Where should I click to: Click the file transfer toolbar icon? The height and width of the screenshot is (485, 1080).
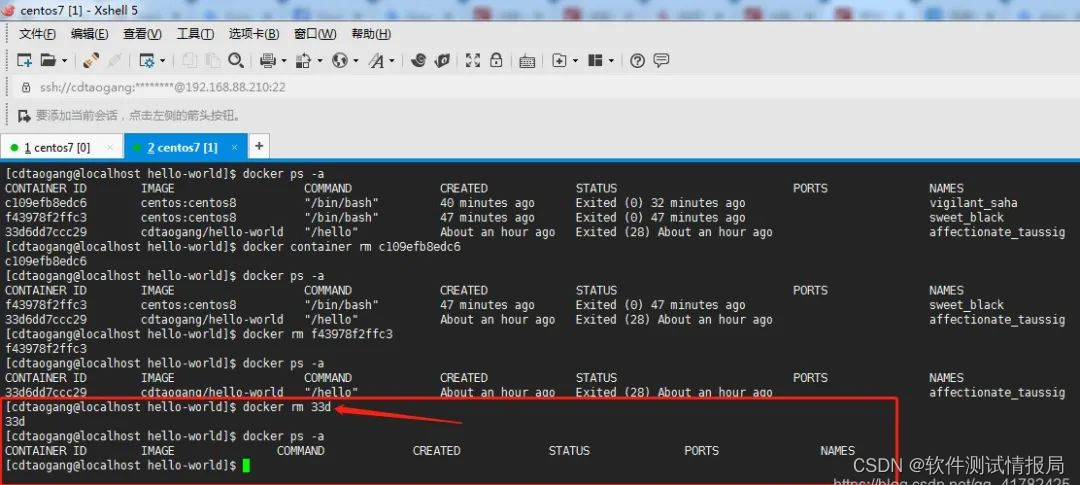click(303, 61)
